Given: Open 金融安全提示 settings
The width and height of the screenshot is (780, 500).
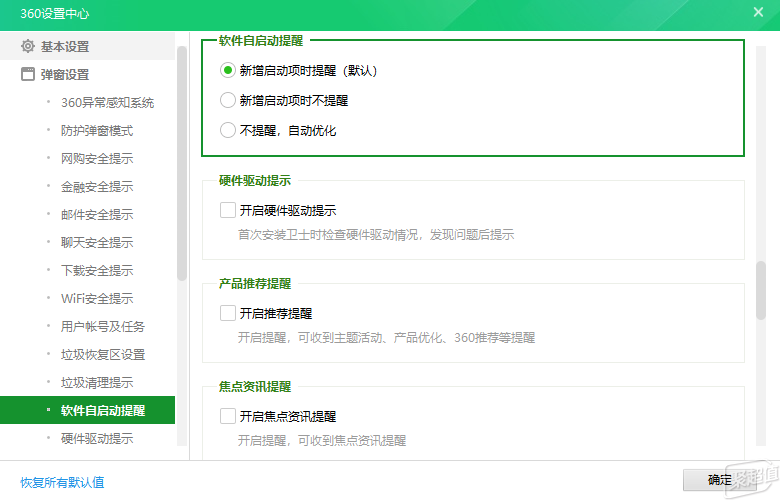Looking at the screenshot, I should (97, 187).
